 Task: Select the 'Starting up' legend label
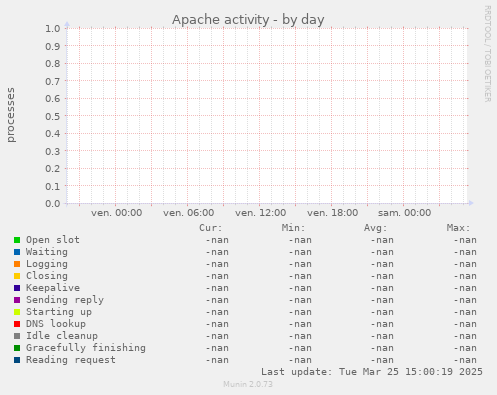[x=59, y=312]
